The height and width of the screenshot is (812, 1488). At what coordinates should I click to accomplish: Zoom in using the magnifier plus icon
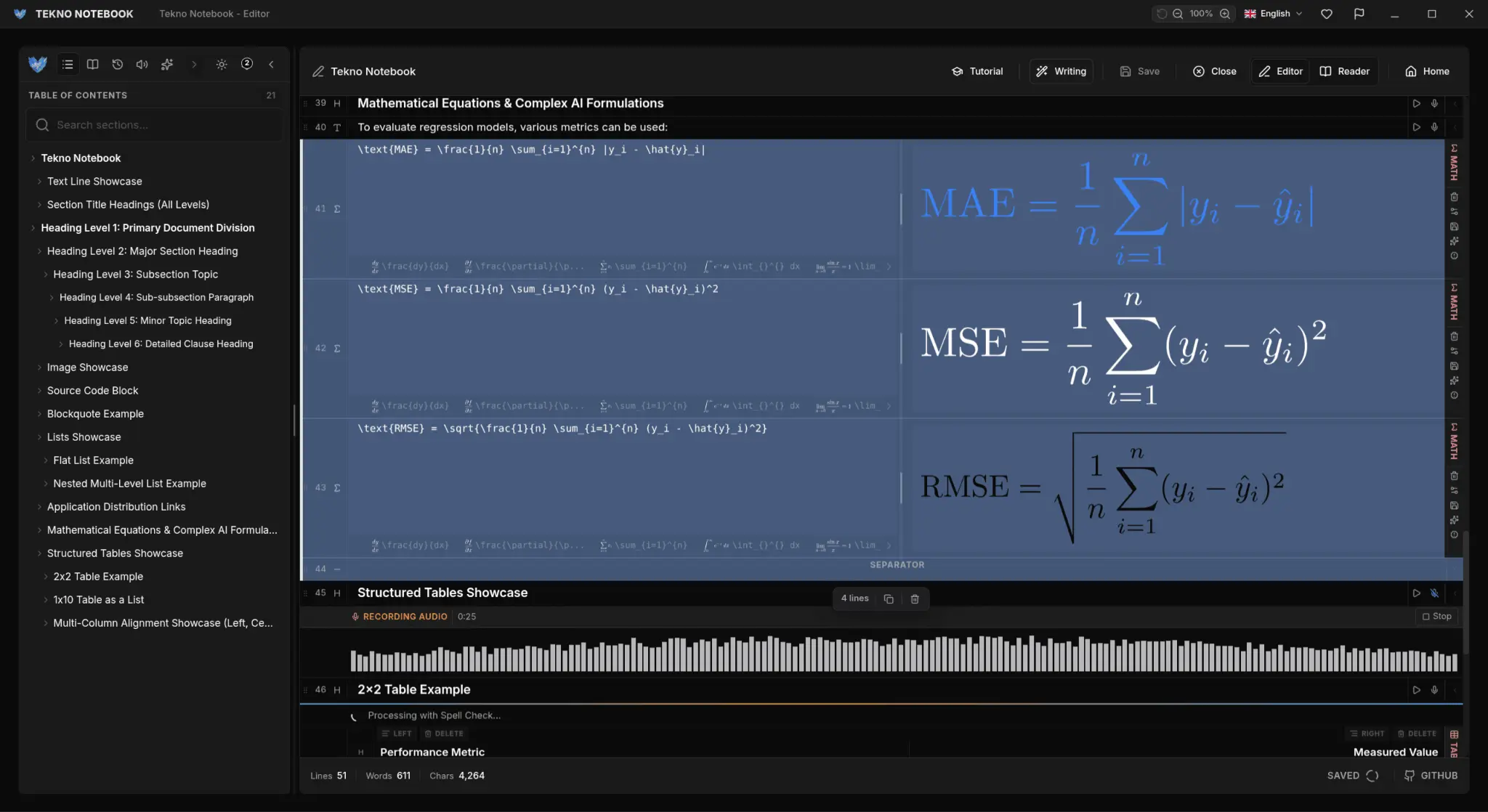pyautogui.click(x=1225, y=14)
